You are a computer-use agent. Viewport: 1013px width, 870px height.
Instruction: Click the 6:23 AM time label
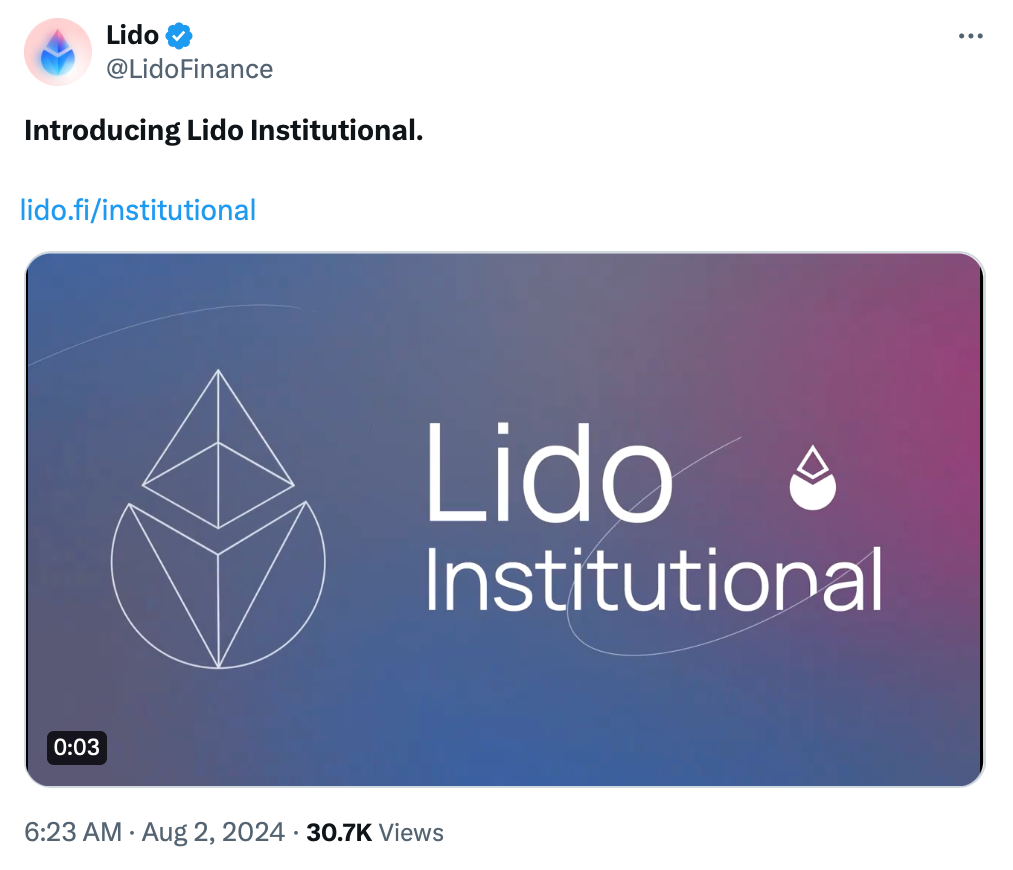69,831
